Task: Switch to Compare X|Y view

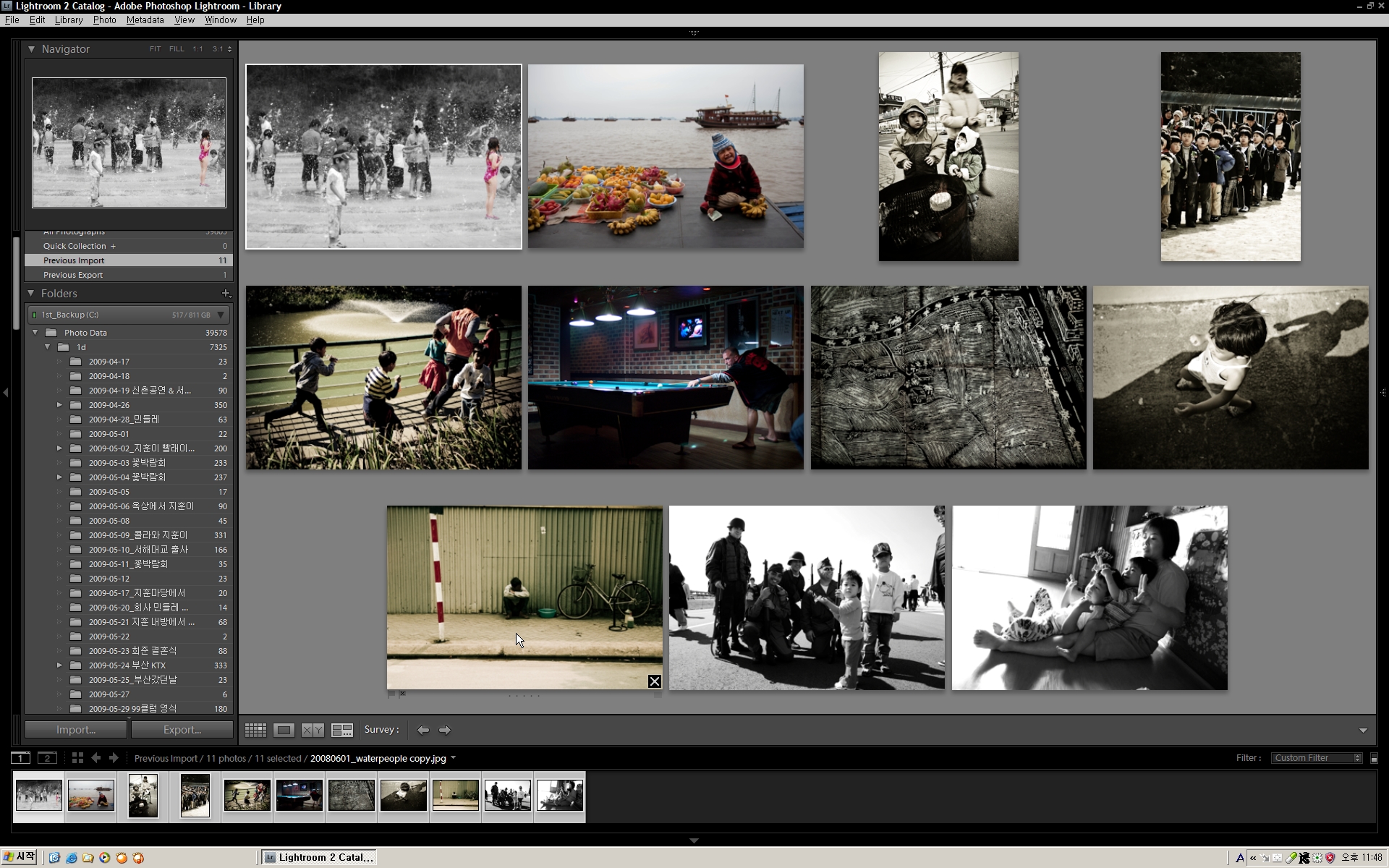Action: (313, 730)
